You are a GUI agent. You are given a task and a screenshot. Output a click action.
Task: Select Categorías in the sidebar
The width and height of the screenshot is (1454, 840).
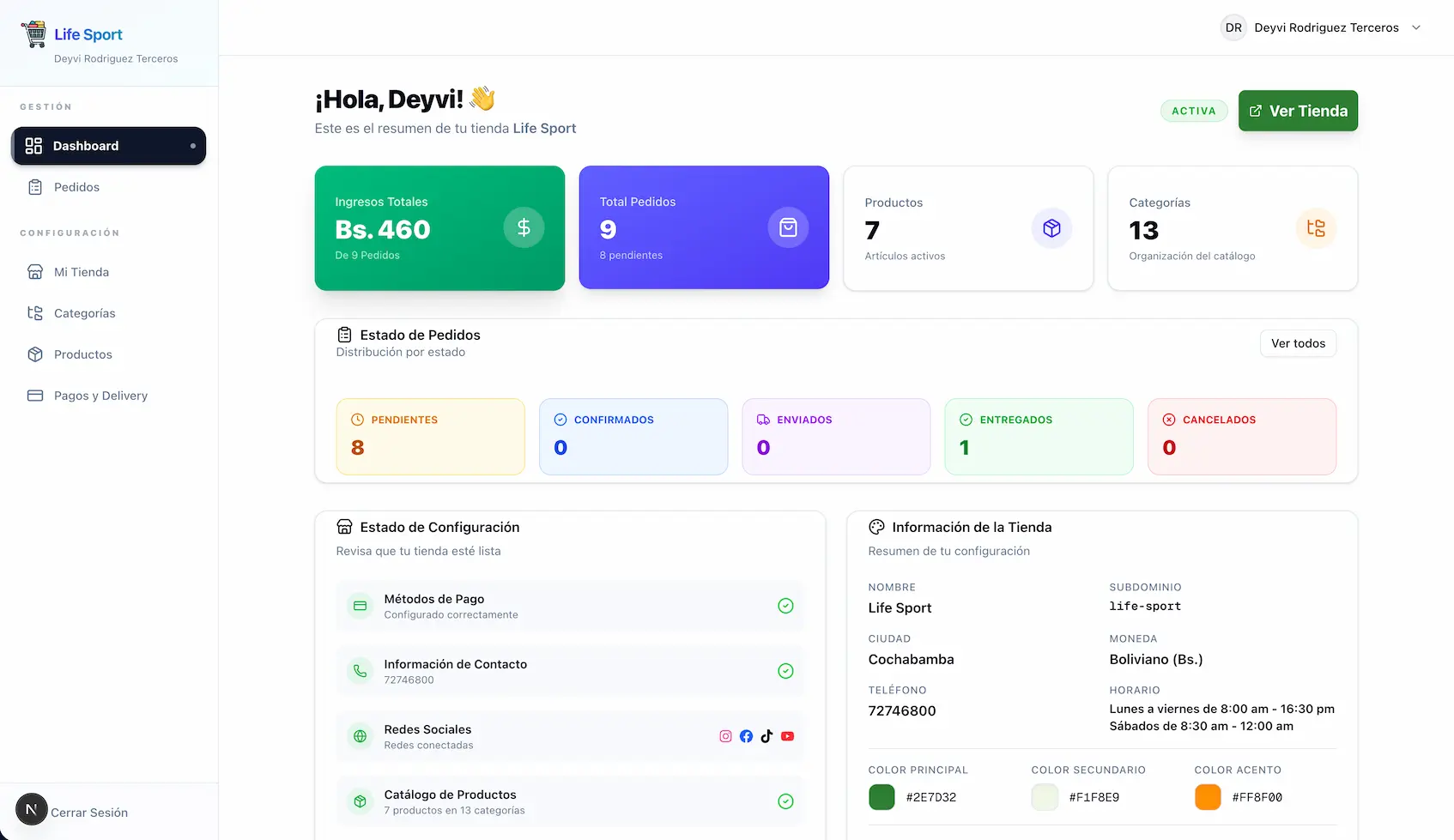[109, 313]
